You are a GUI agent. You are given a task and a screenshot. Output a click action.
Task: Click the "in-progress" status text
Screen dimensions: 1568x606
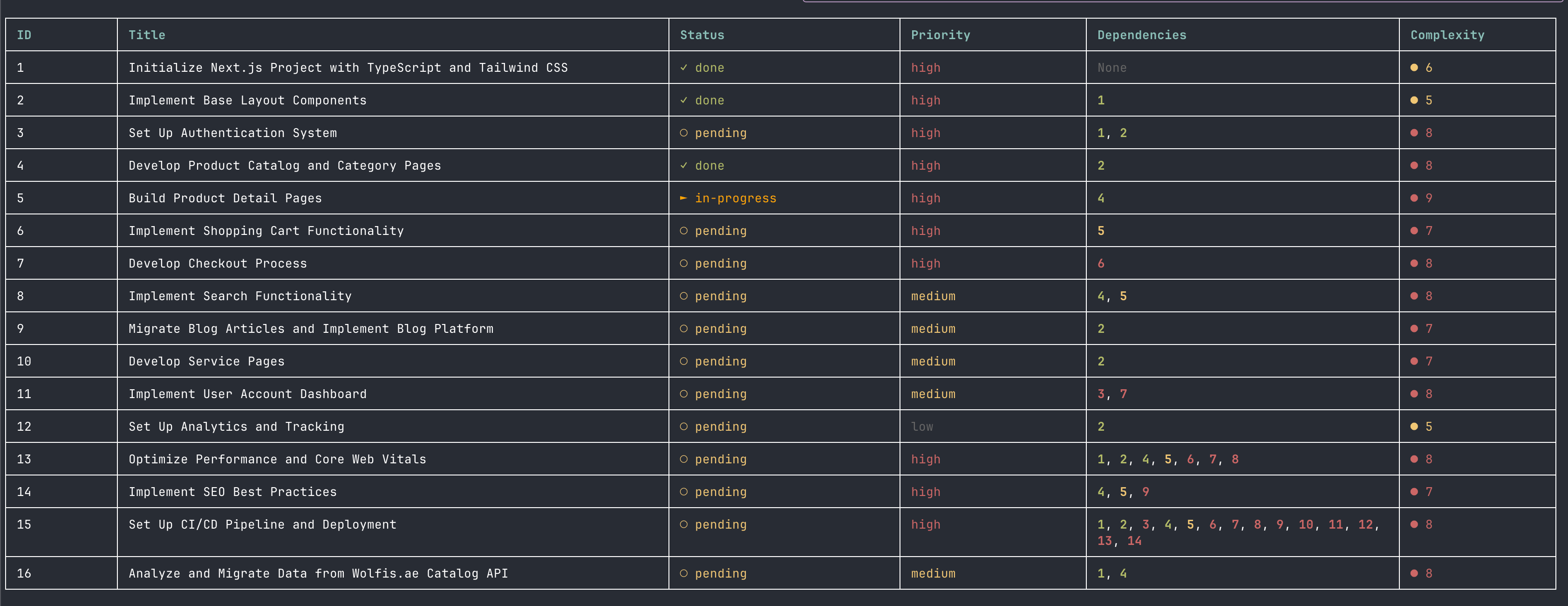click(x=735, y=198)
